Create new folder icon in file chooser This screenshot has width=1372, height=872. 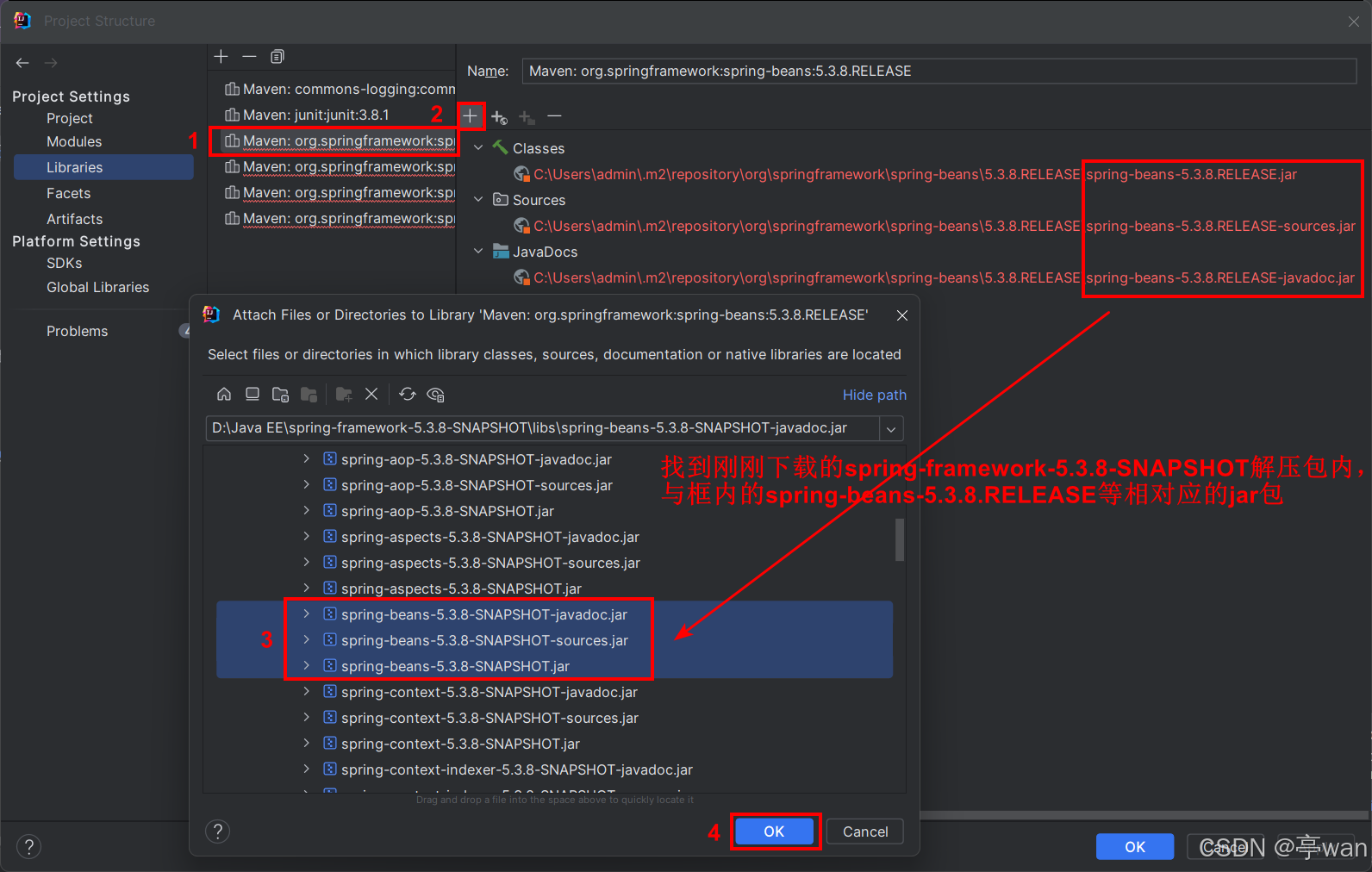click(x=344, y=394)
